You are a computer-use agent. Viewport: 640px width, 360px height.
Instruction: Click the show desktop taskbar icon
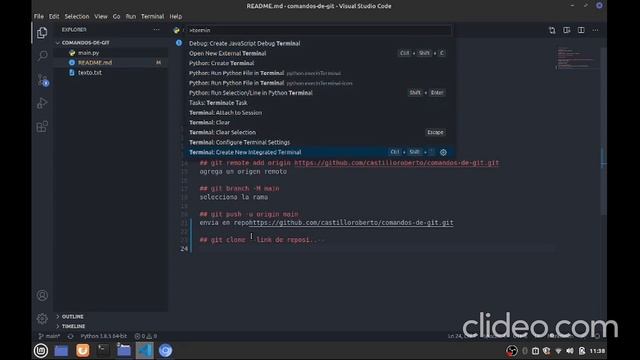(61, 351)
